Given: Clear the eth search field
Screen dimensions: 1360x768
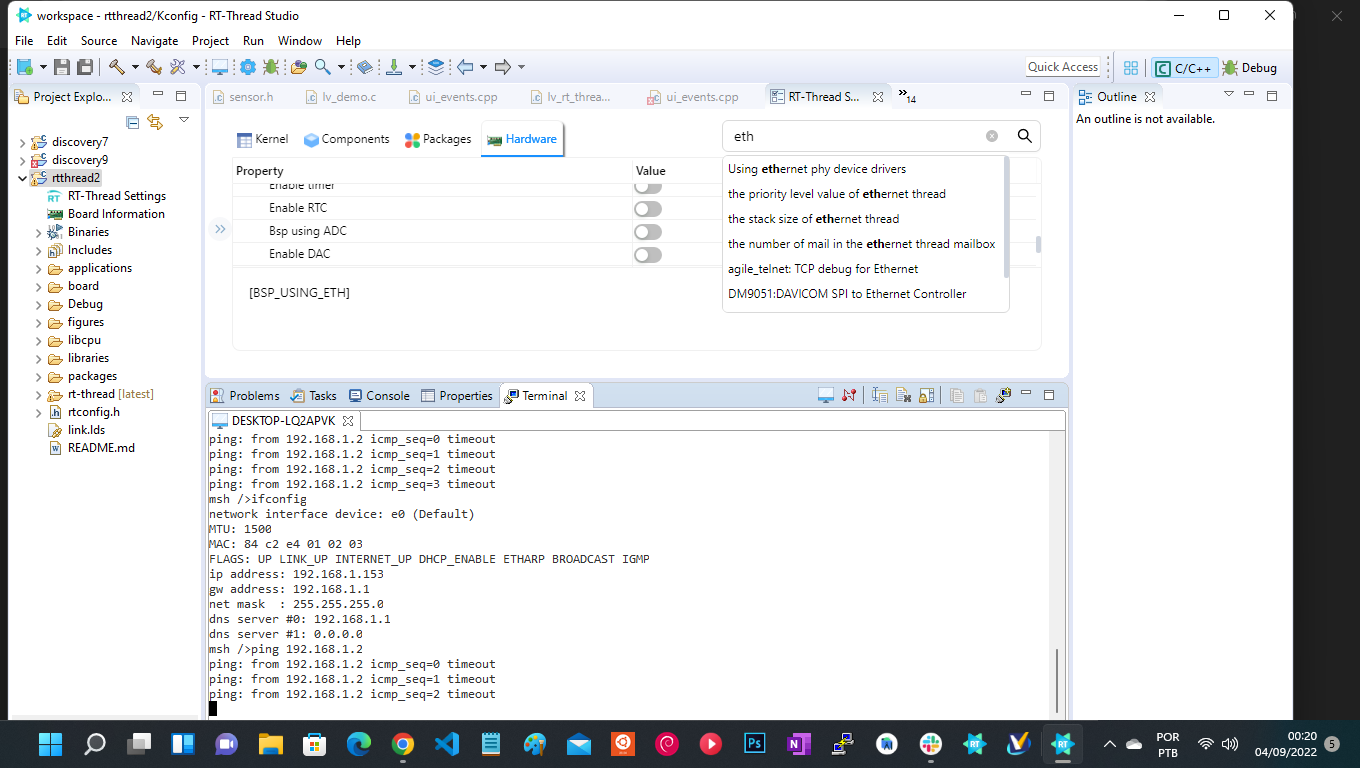Looking at the screenshot, I should (x=991, y=136).
